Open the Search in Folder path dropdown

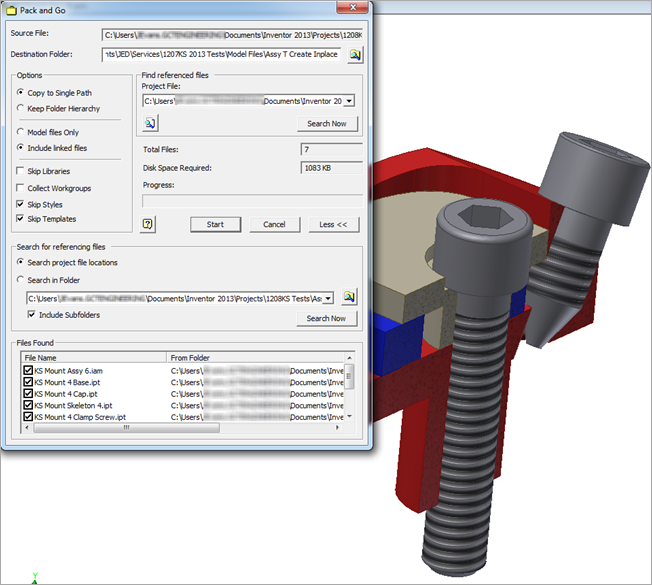coord(328,299)
